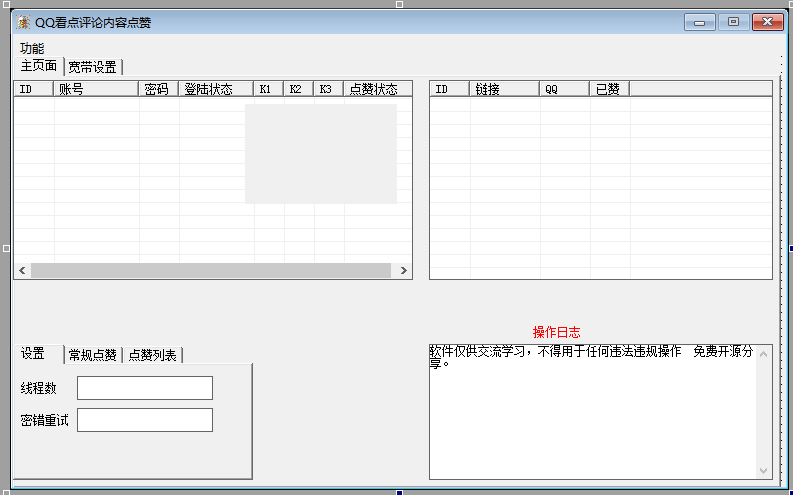This screenshot has height=495, width=793.
Task: Click the 点赞状态 column header
Action: tap(378, 89)
